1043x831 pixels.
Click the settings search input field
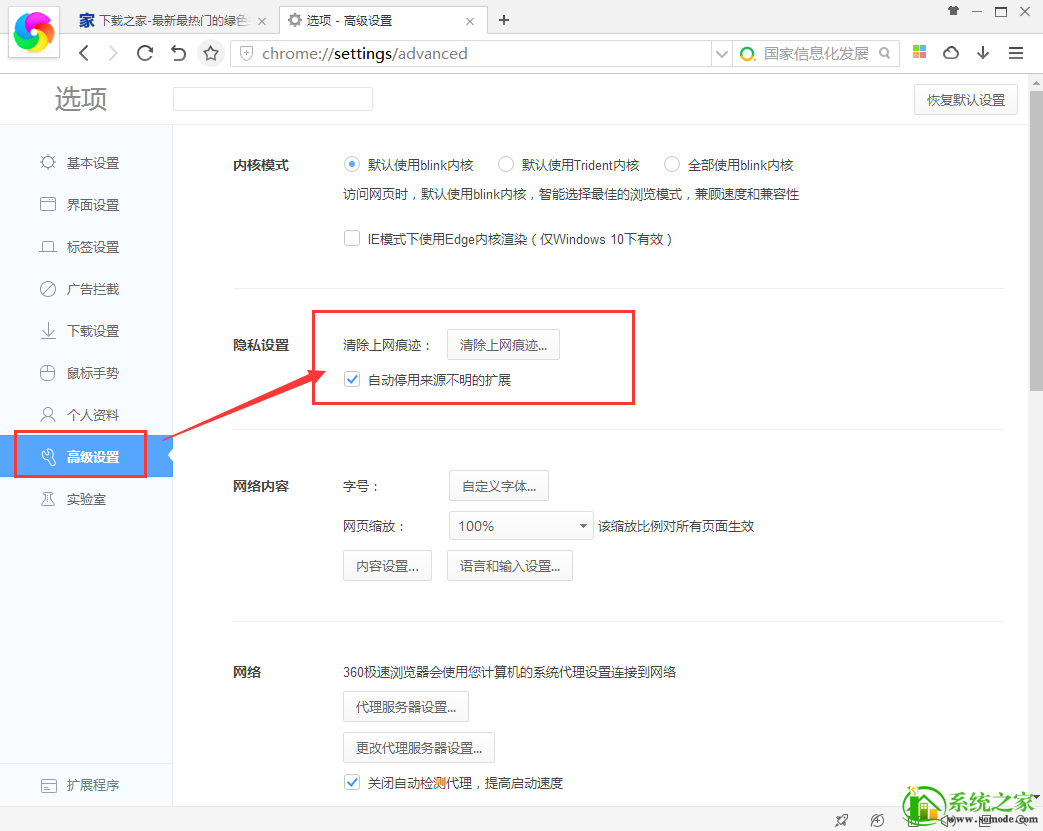[x=272, y=99]
